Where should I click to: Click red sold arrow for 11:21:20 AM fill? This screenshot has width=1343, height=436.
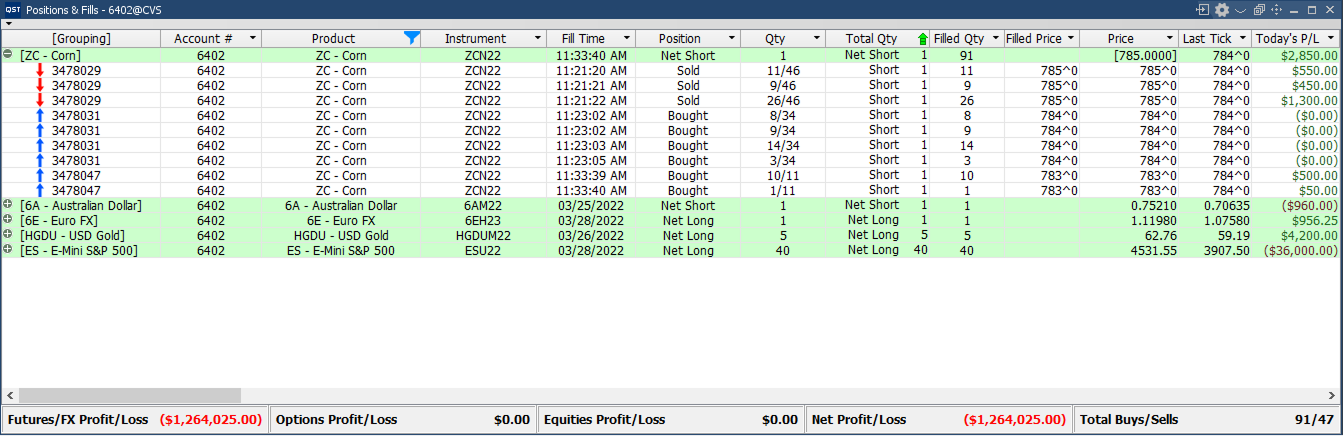click(x=39, y=71)
